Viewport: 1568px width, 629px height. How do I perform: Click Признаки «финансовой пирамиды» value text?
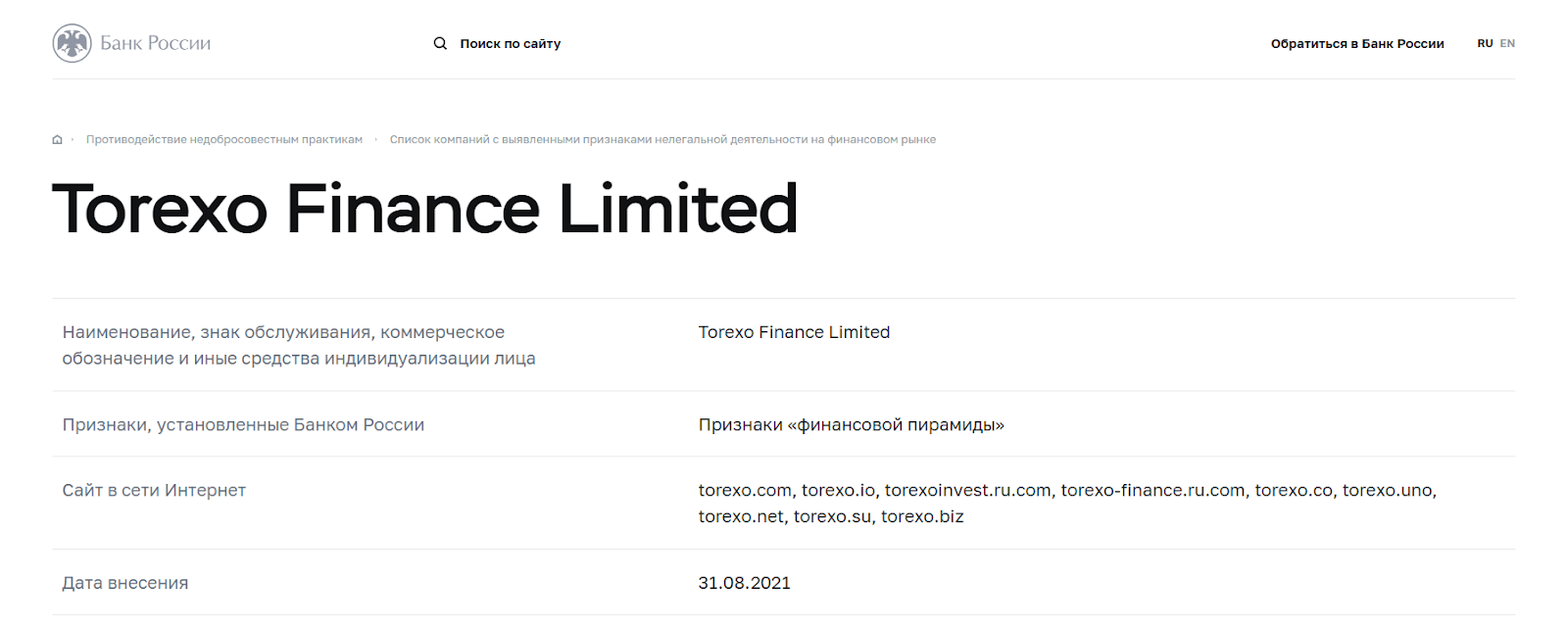click(x=851, y=424)
